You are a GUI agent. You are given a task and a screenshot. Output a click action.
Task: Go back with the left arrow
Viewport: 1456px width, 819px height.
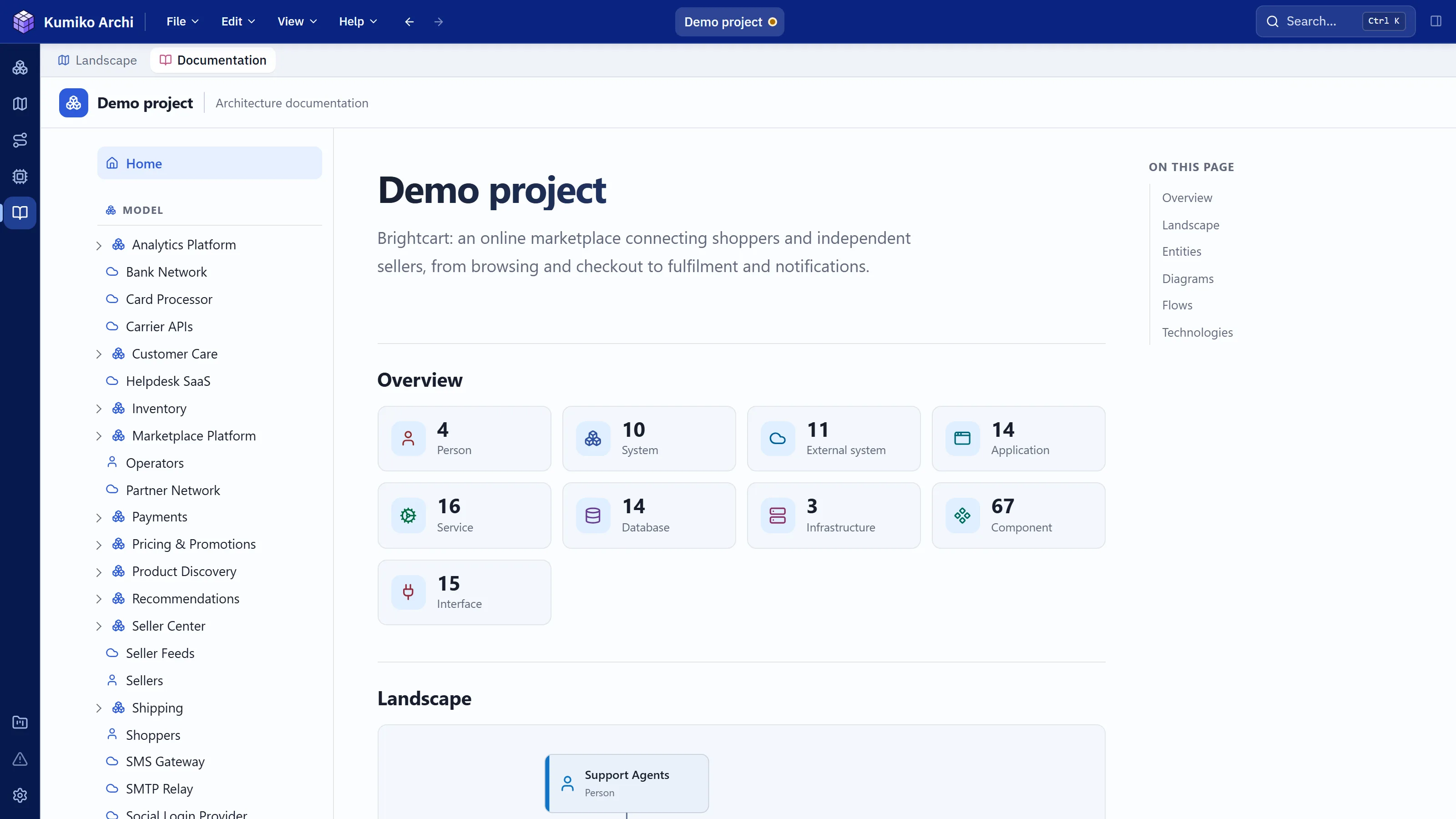point(409,21)
